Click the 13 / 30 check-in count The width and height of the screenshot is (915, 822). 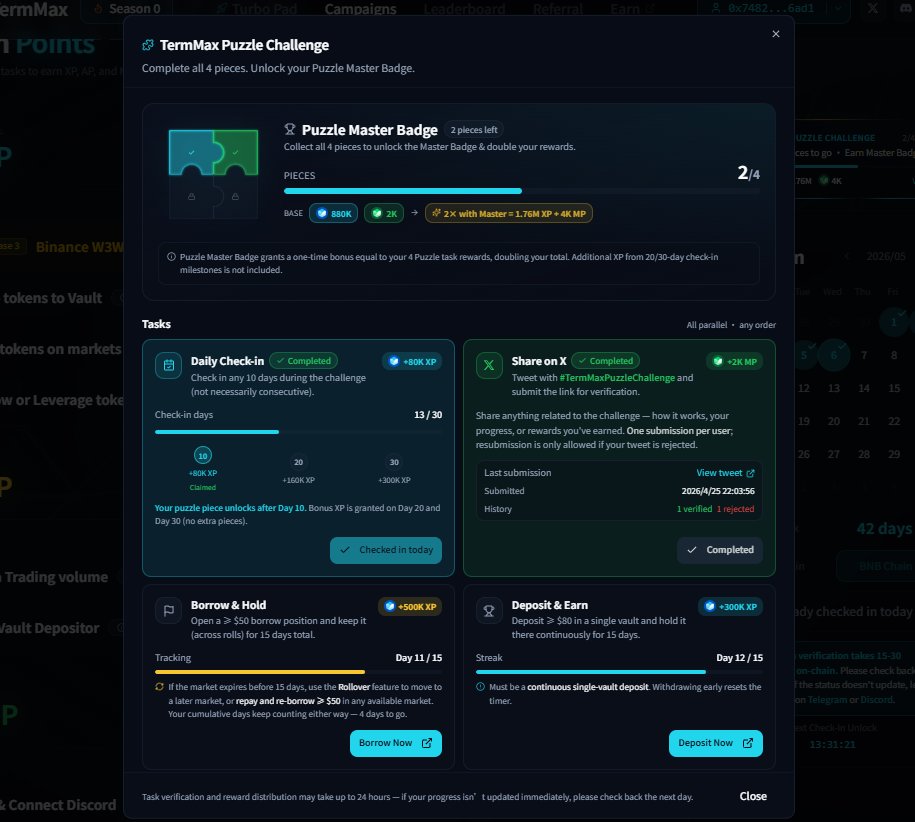[x=428, y=415]
